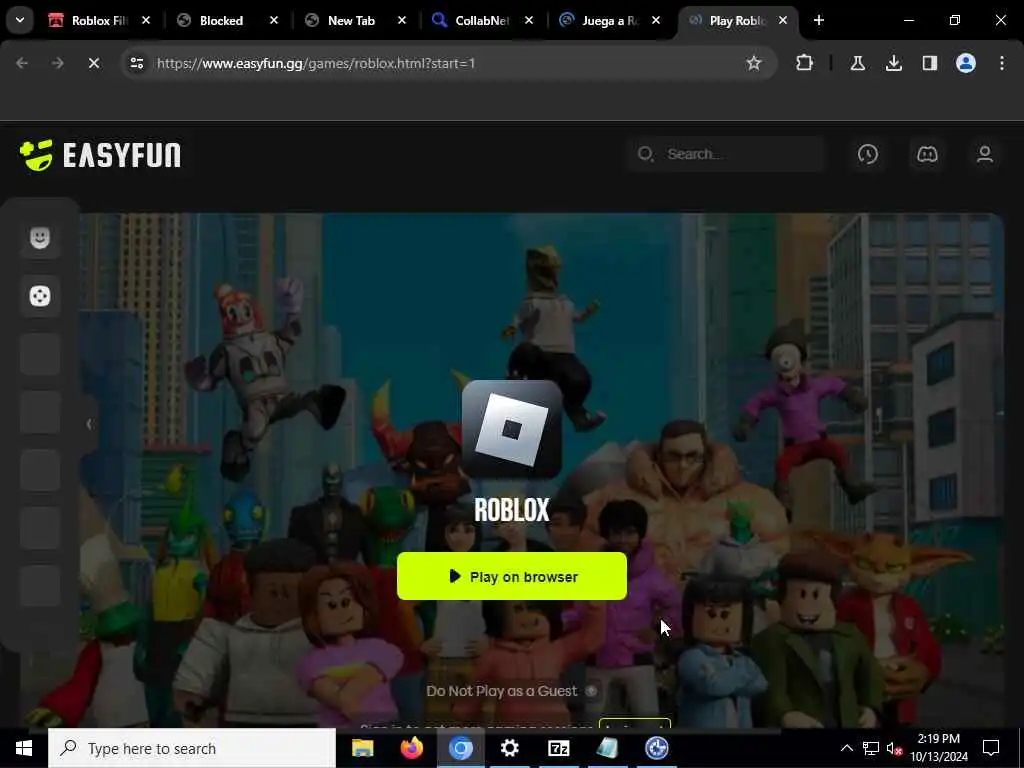Open Firefox from the taskbar
Viewport: 1024px width, 768px height.
[411, 748]
